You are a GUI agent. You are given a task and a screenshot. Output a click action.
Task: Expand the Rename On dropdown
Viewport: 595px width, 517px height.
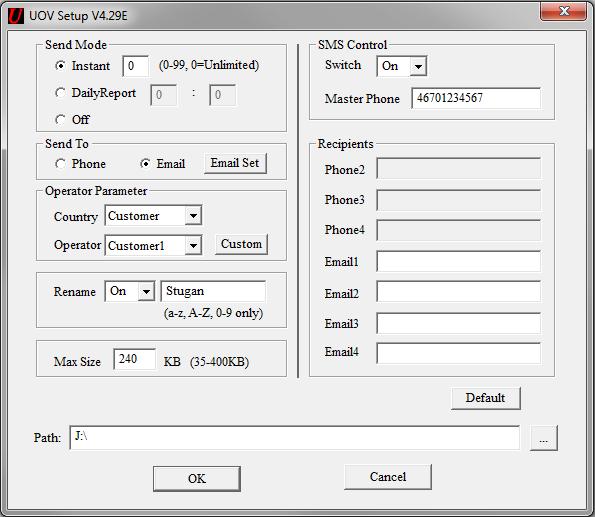146,292
